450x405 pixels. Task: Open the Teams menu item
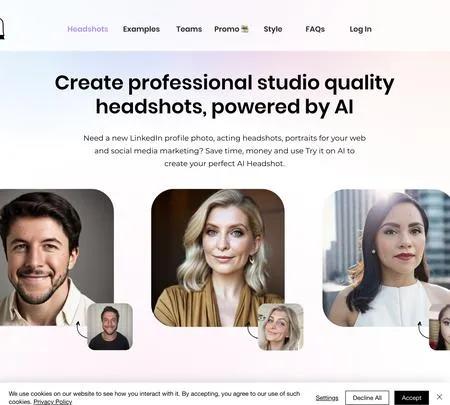point(189,29)
